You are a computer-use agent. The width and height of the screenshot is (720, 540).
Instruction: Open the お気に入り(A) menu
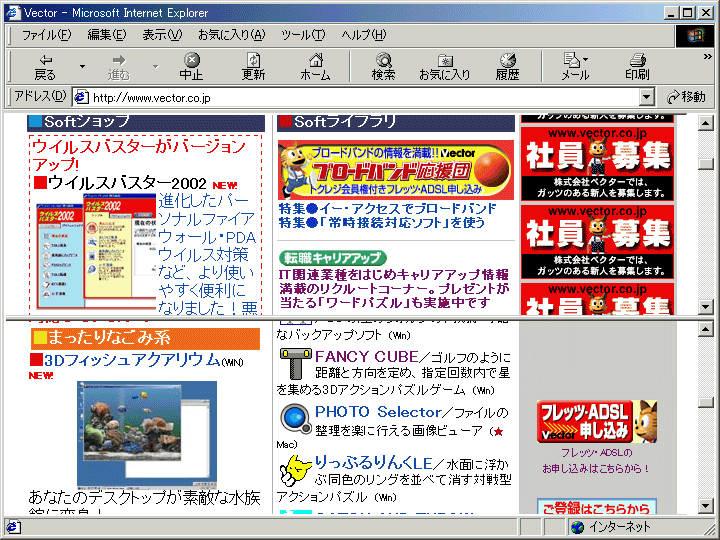tap(232, 35)
